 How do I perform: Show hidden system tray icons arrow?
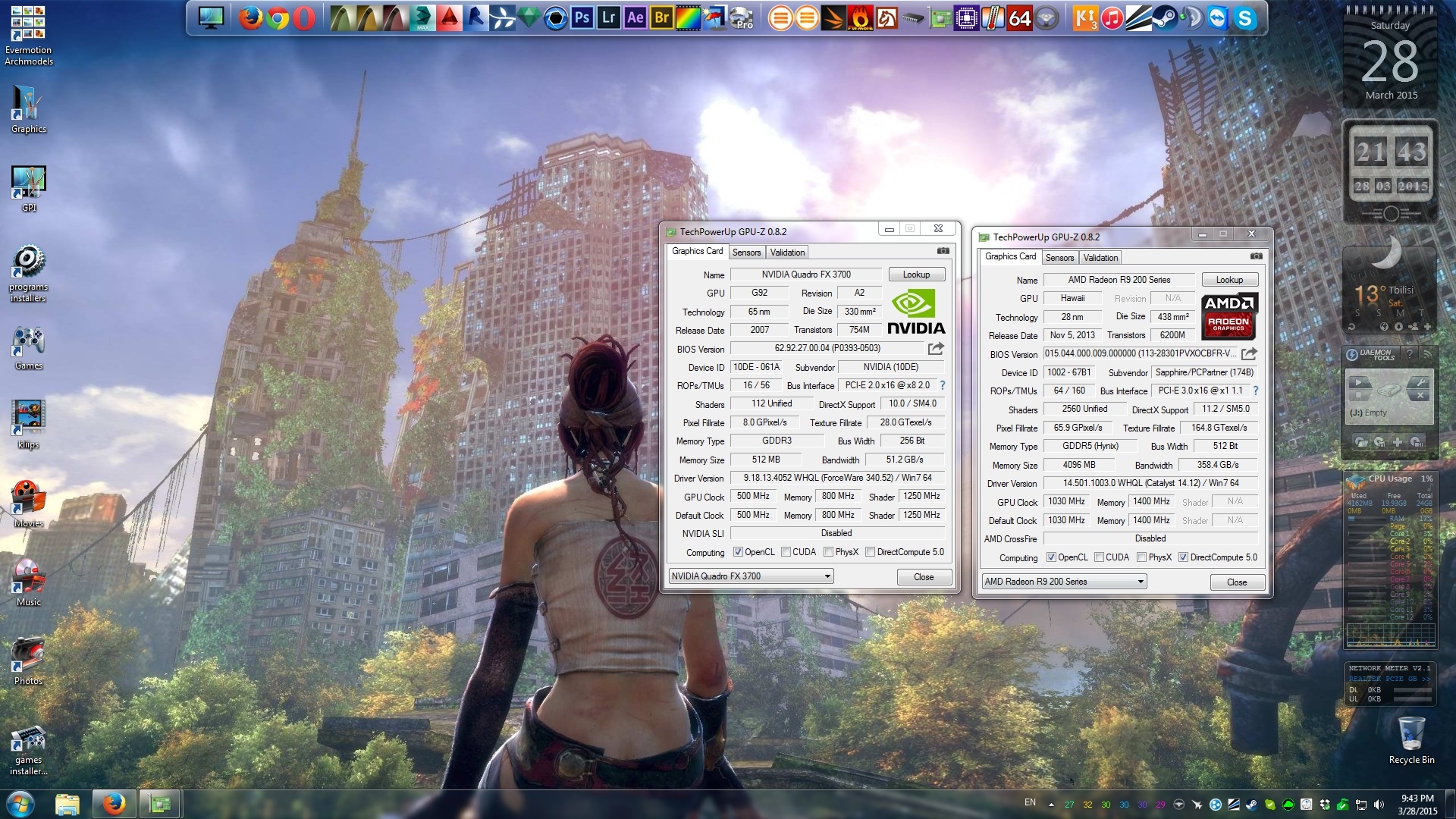[1051, 805]
